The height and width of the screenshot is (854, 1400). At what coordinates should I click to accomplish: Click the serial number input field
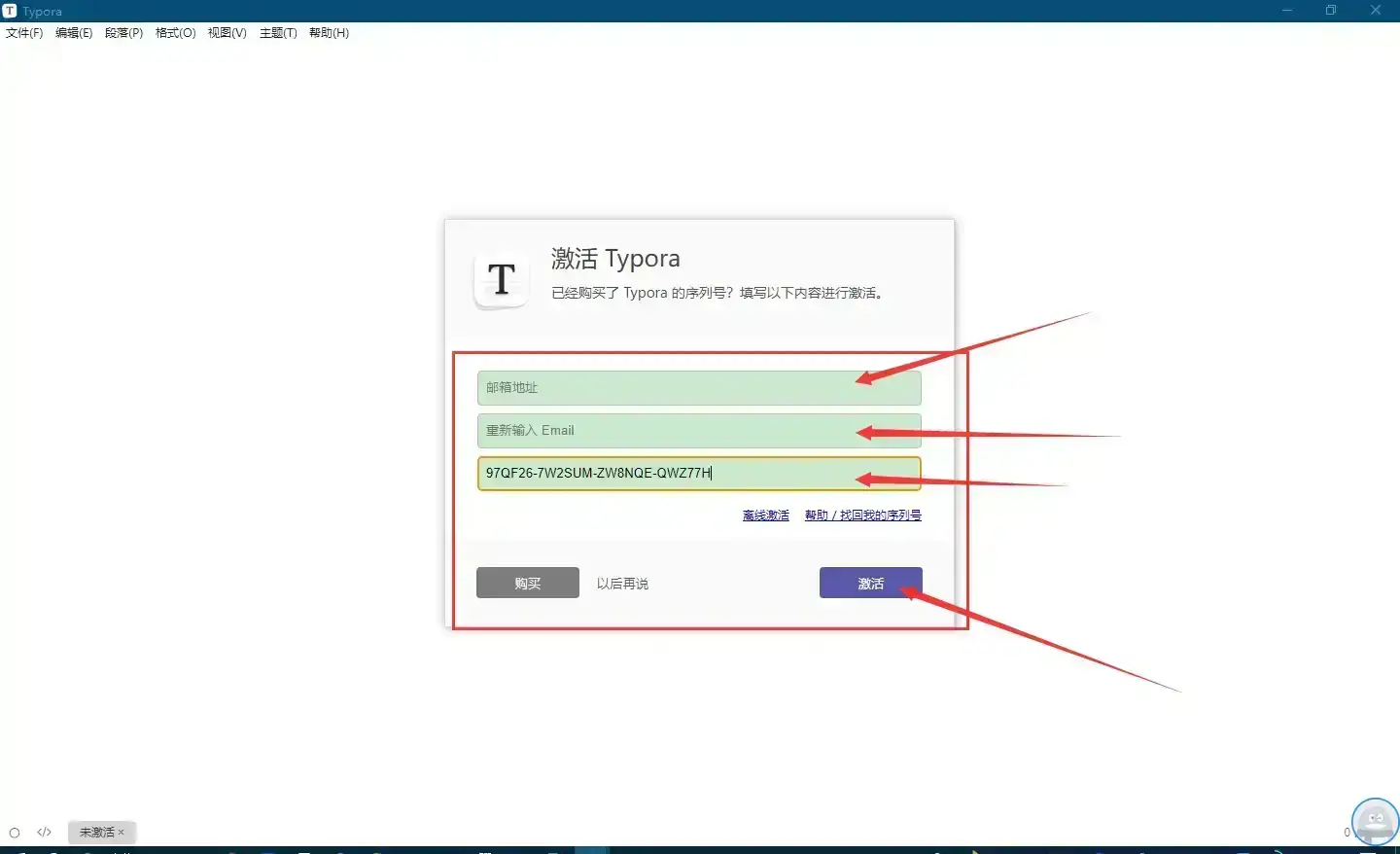pos(699,474)
